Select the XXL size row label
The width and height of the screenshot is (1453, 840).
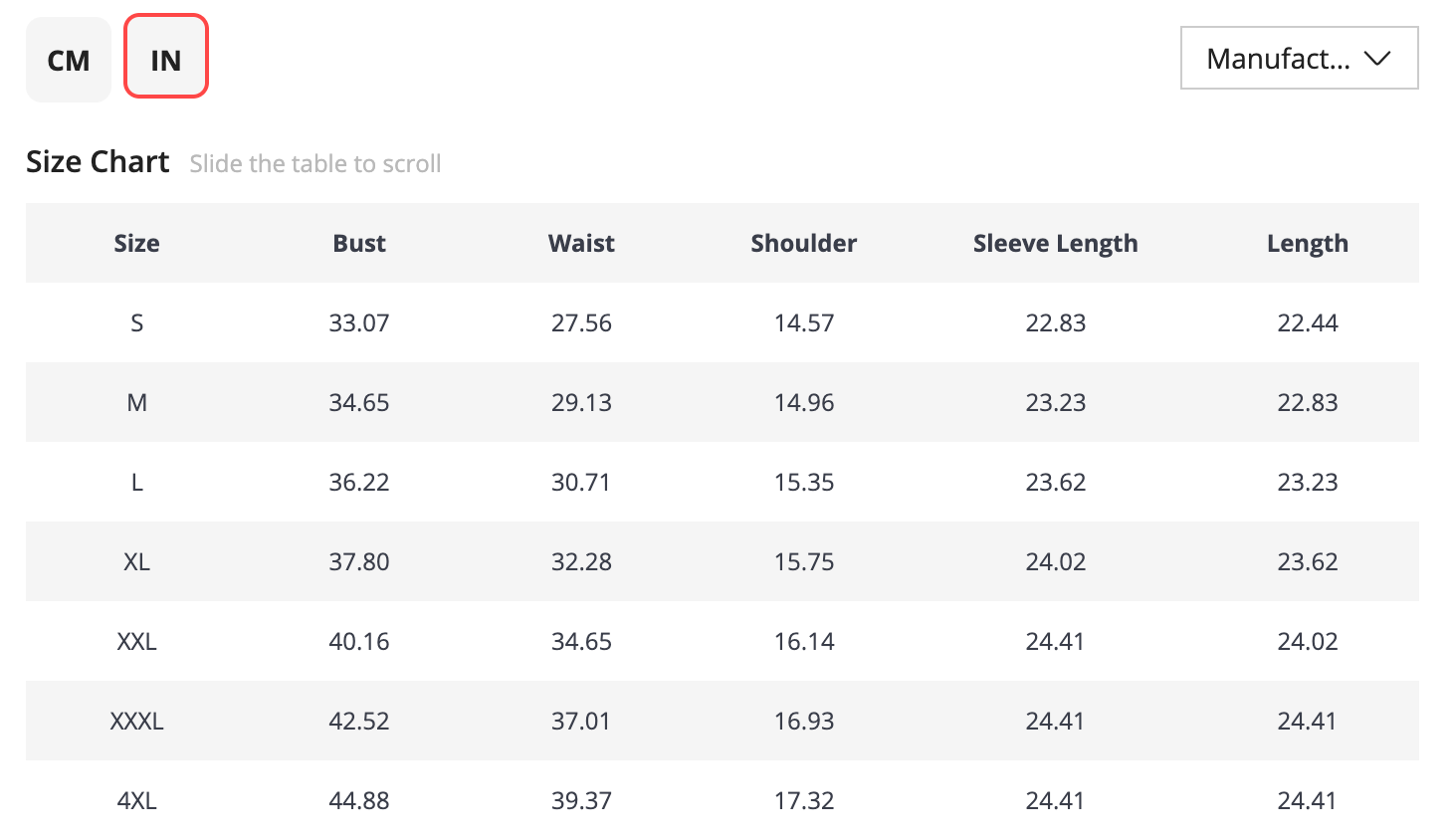136,642
